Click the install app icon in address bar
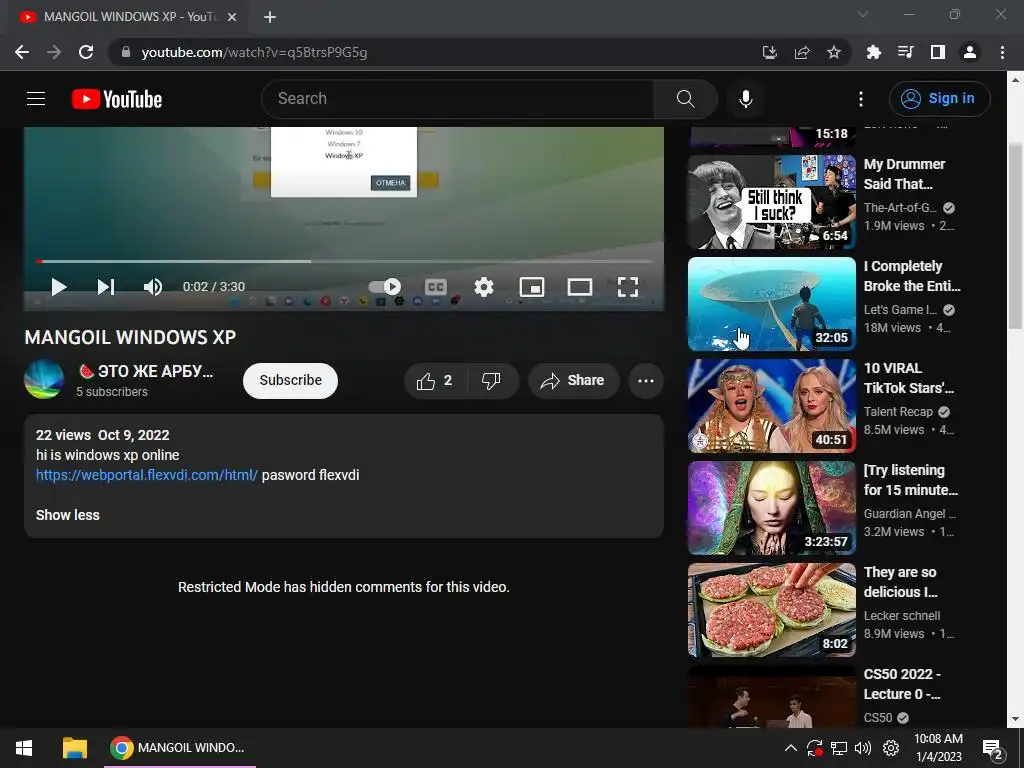Image resolution: width=1024 pixels, height=768 pixels. point(770,52)
